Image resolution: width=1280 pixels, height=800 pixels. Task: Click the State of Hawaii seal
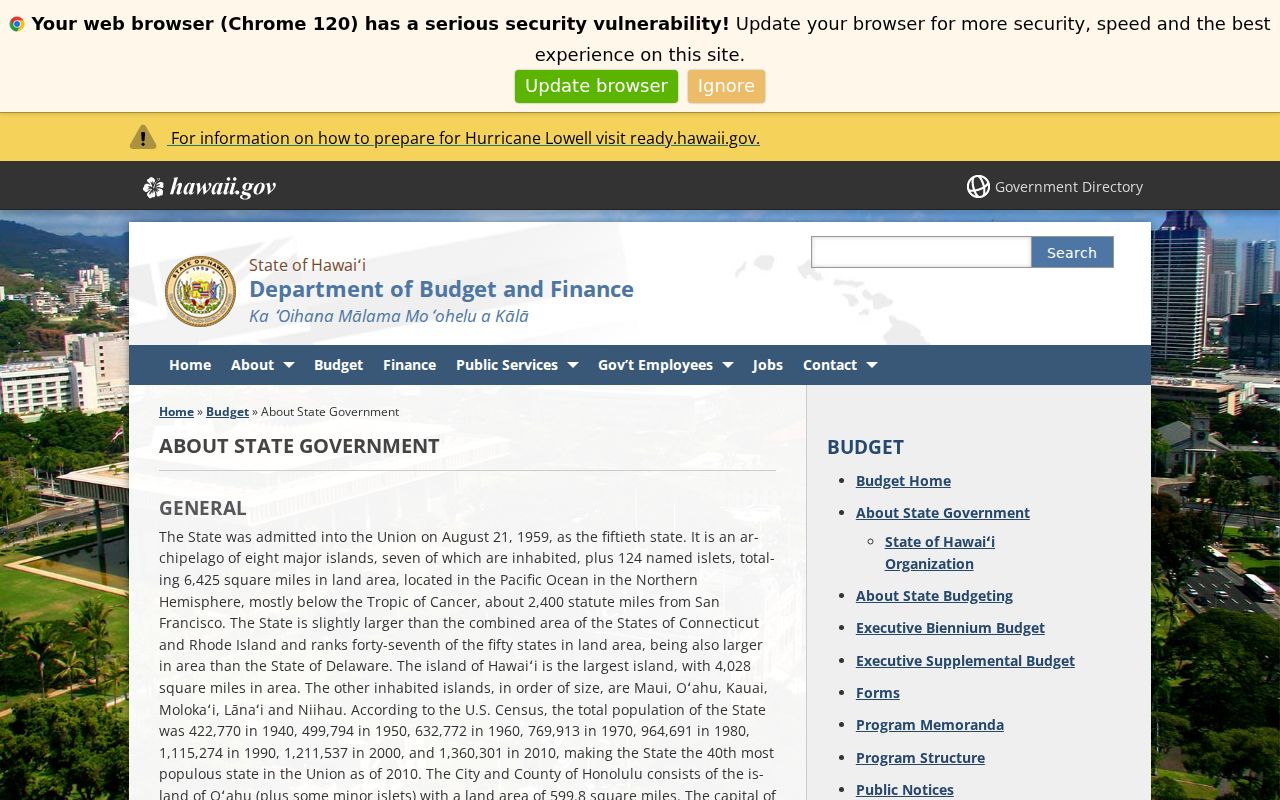[x=200, y=291]
